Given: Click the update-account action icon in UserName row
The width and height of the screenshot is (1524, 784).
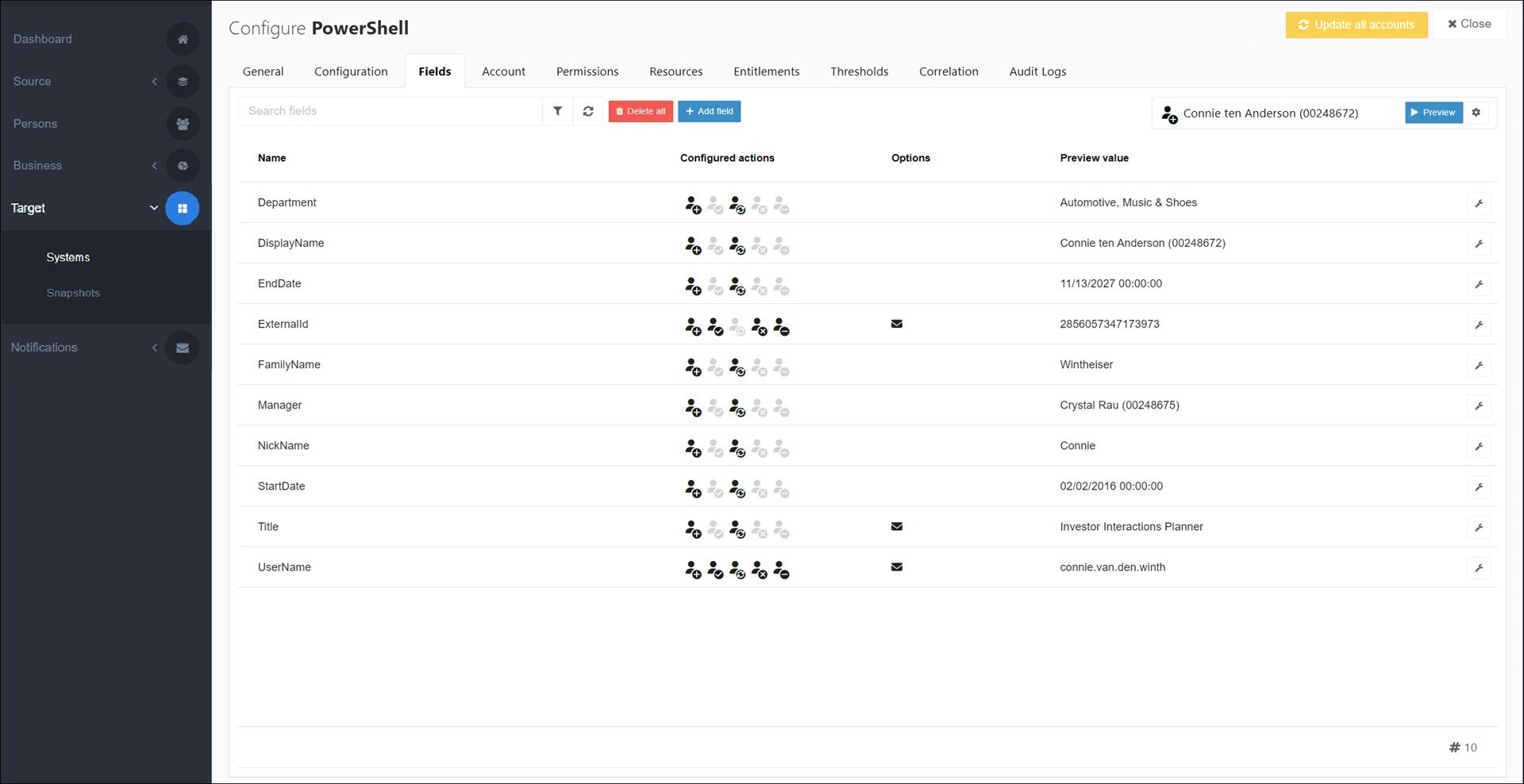Looking at the screenshot, I should point(737,570).
